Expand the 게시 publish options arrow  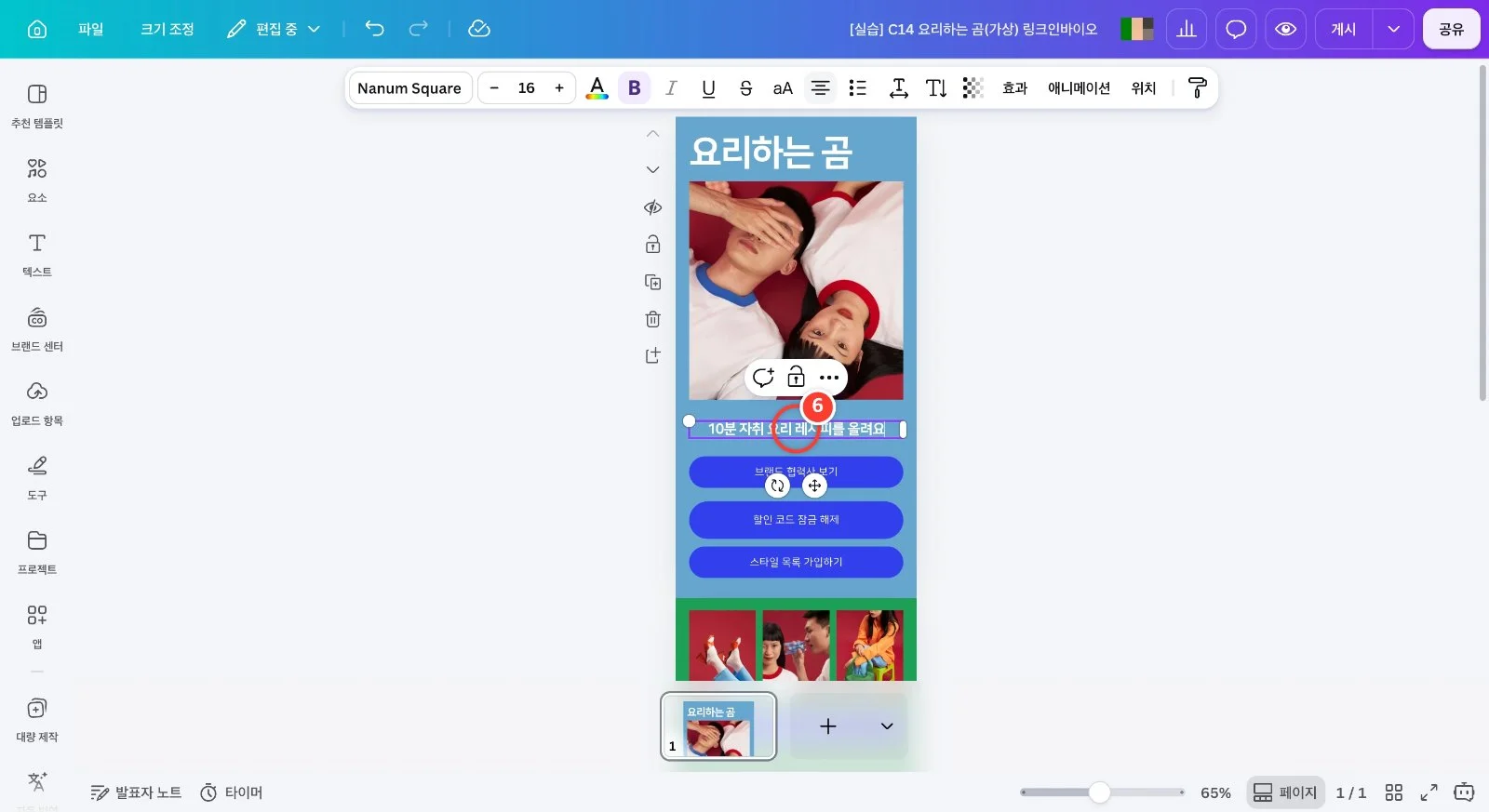pos(1393,29)
